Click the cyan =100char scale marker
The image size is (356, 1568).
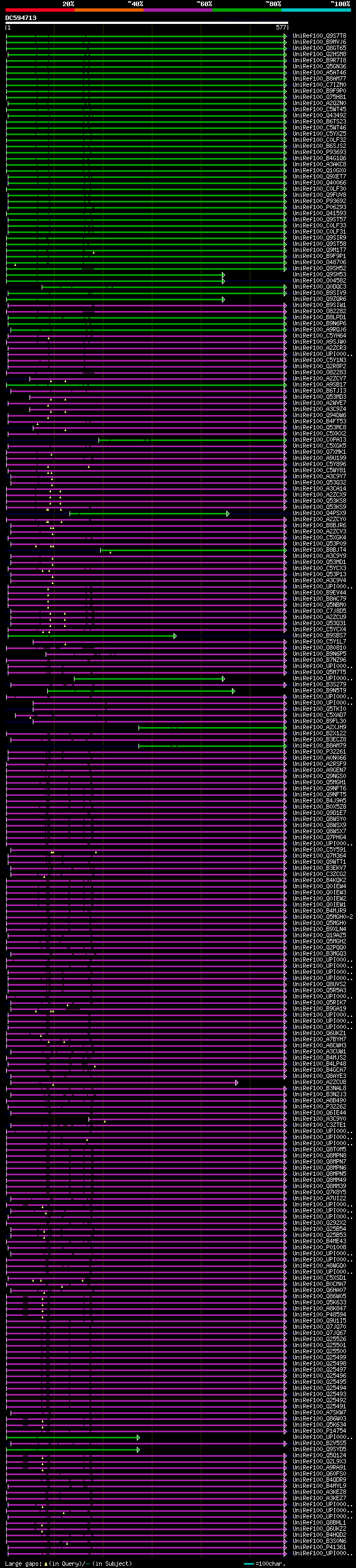coord(249,1564)
